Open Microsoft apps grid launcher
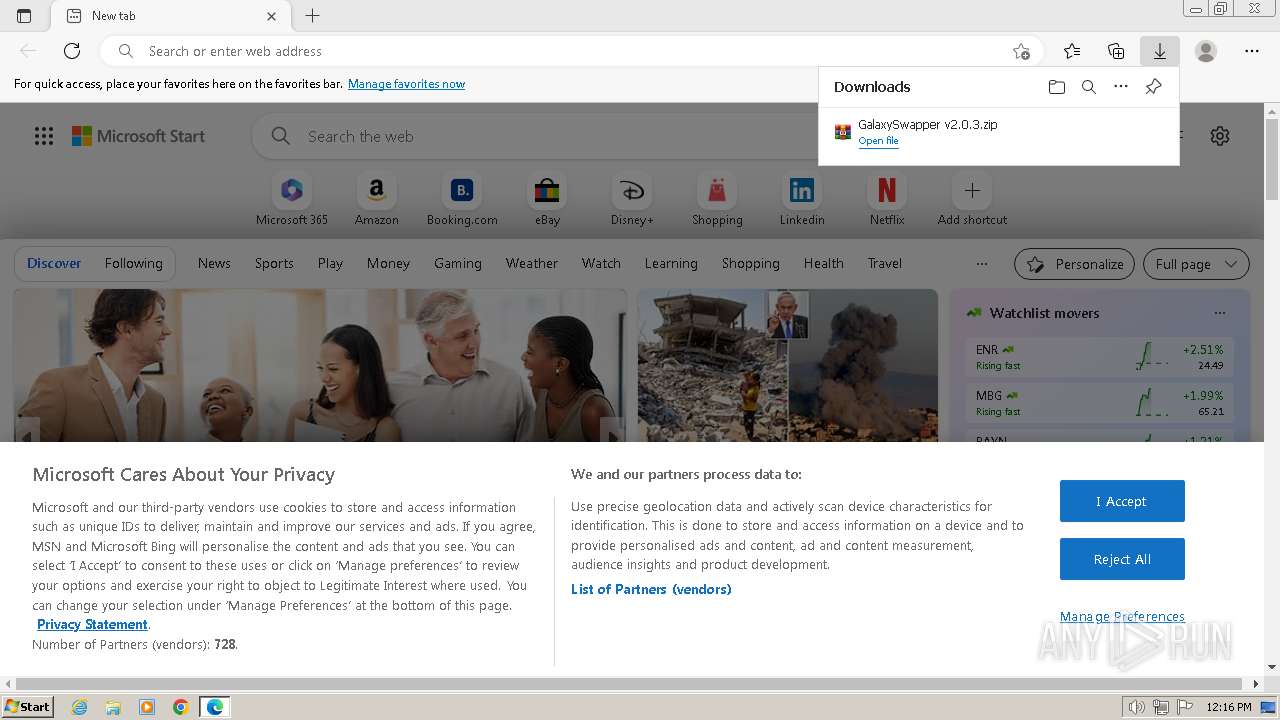This screenshot has height=720, width=1280. 44,136
